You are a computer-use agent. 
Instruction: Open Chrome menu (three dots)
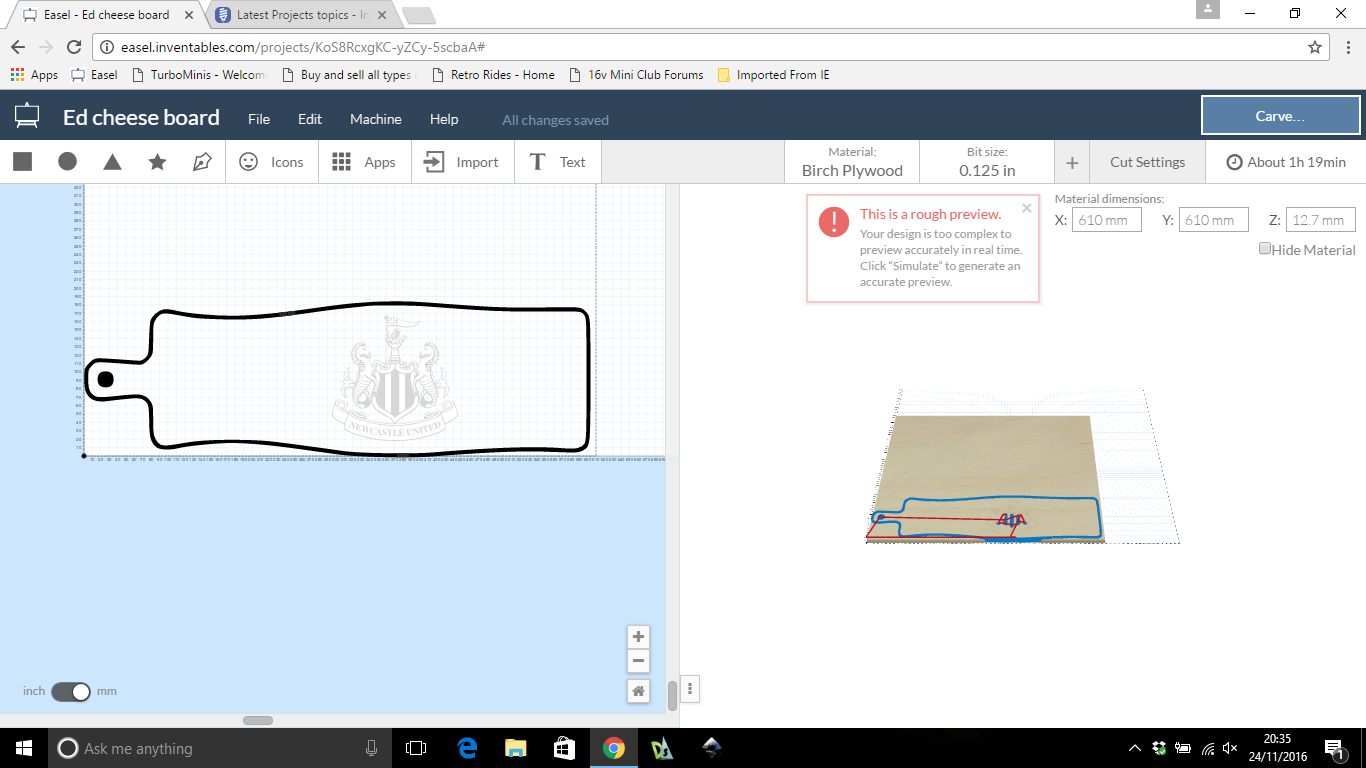tap(1347, 47)
